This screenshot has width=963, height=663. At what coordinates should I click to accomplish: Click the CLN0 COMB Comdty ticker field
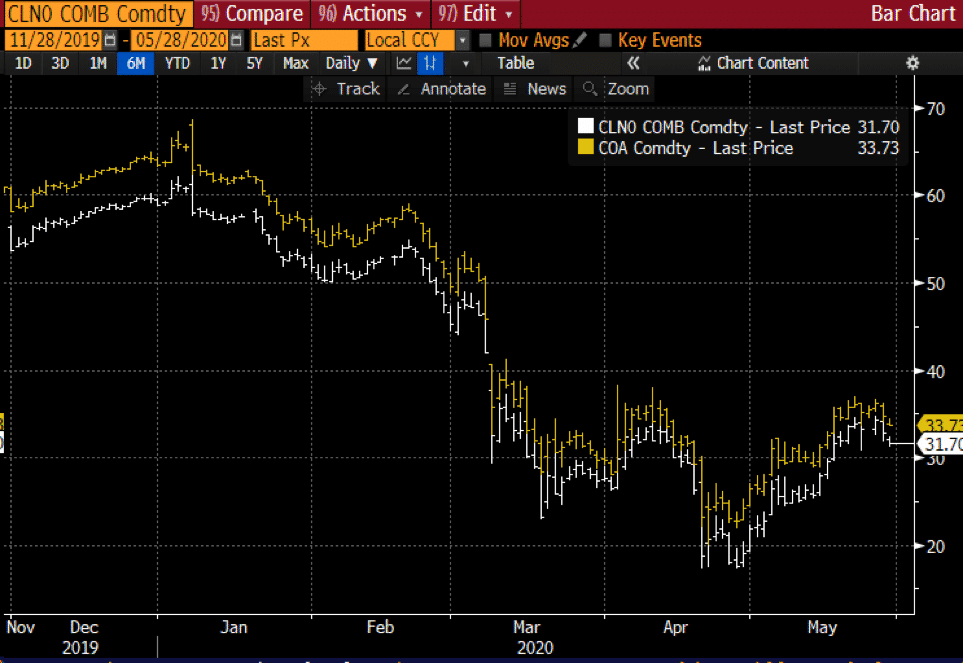click(96, 14)
